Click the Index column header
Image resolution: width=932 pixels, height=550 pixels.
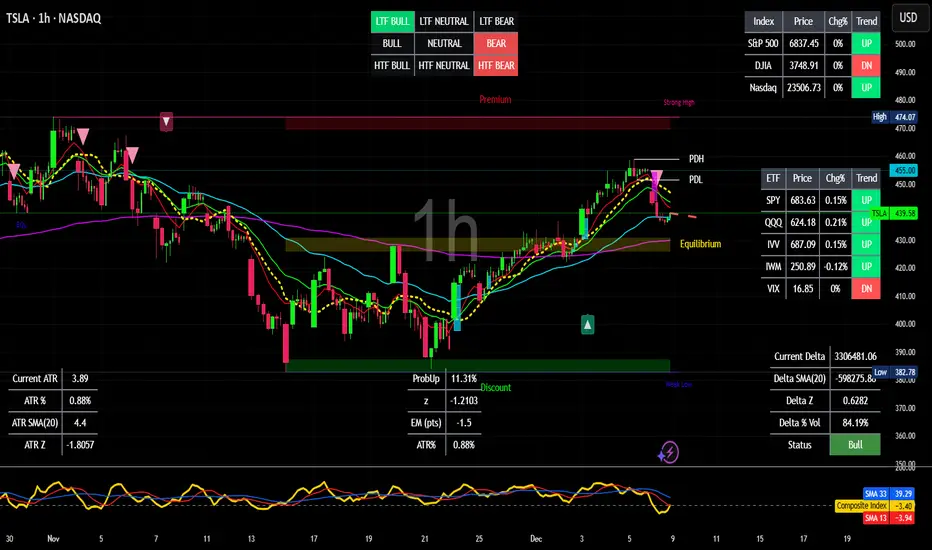[763, 21]
